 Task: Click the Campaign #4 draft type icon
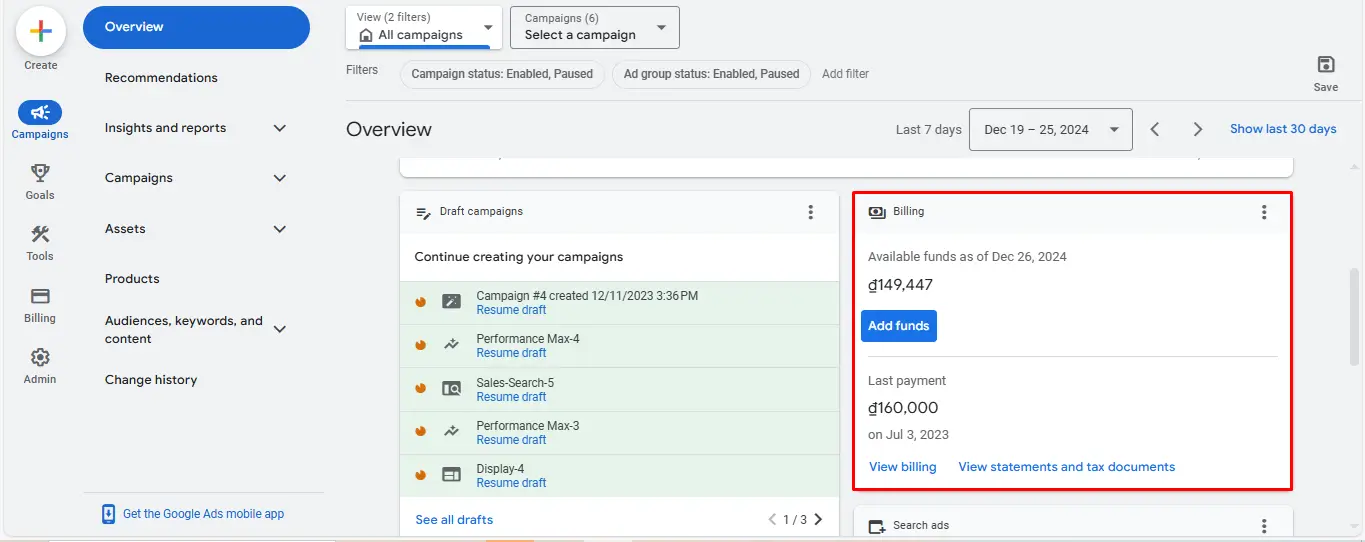tap(452, 302)
